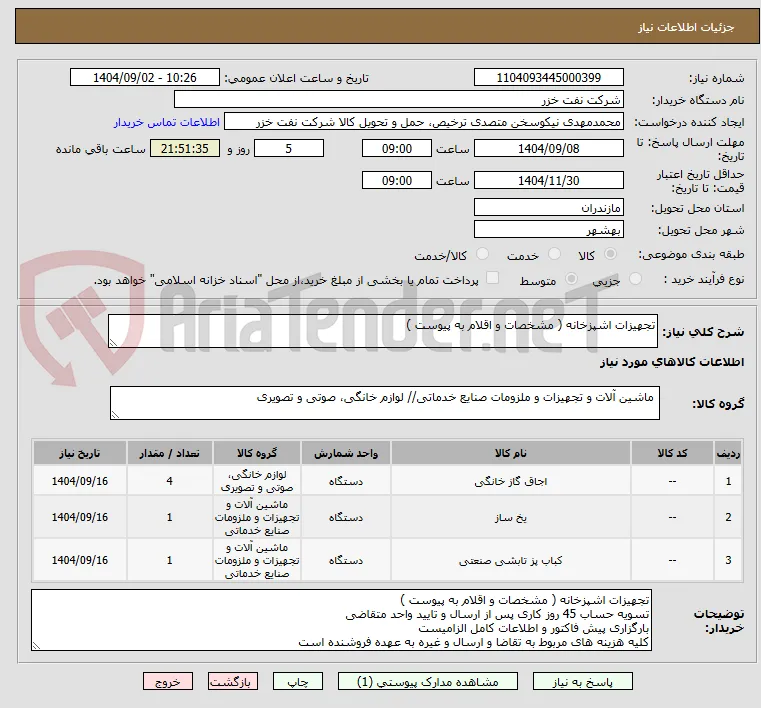Screen dimensions: 761x708
Task: Click the response deadline date 1404/09/08
Action: [548, 148]
